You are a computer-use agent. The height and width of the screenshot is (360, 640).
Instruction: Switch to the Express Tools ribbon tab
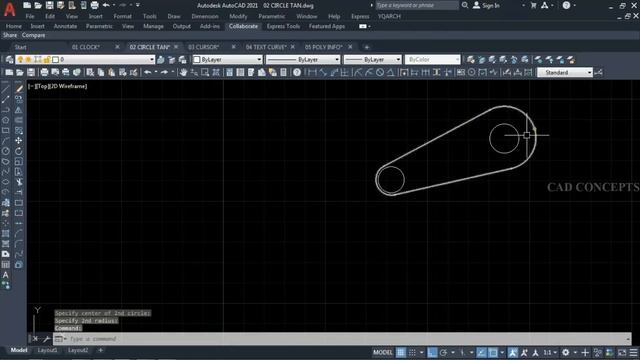point(283,26)
